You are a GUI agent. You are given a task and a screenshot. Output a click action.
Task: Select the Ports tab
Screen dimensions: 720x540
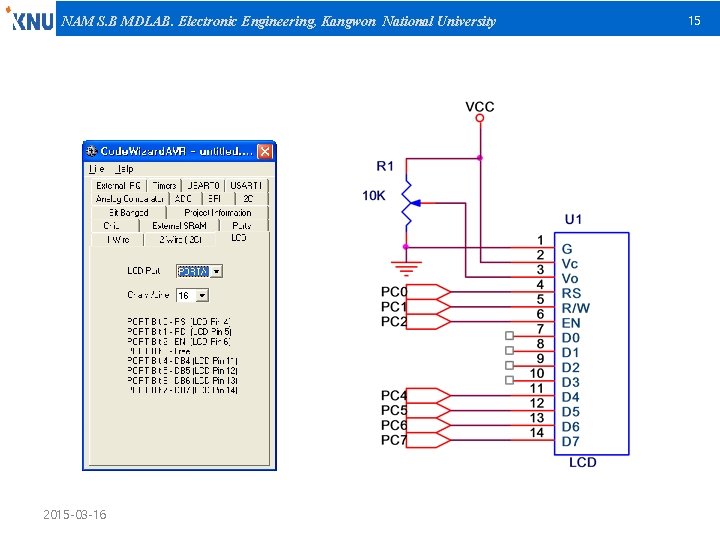pyautogui.click(x=243, y=226)
